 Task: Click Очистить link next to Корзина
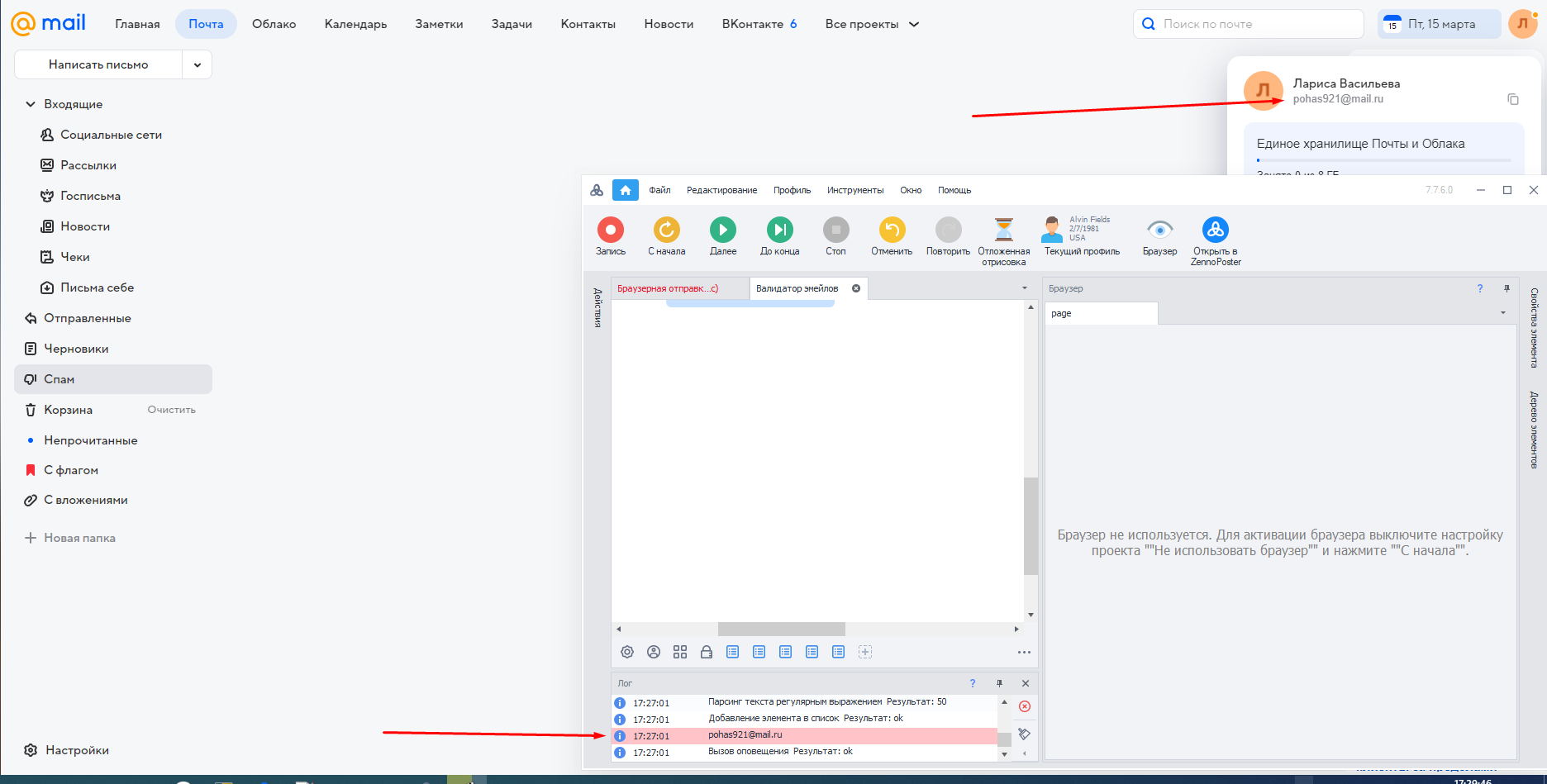tap(171, 410)
